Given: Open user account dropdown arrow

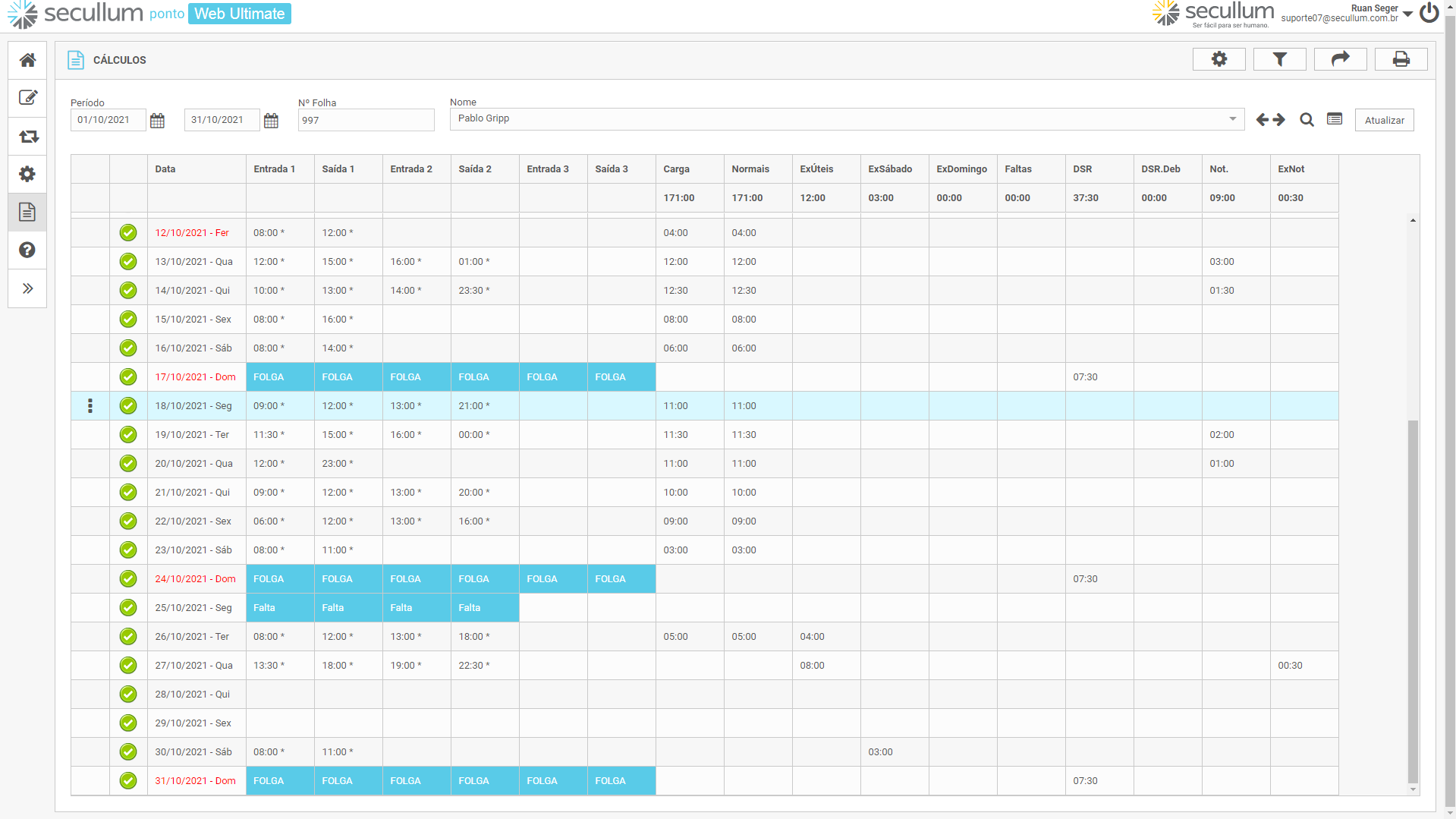Looking at the screenshot, I should pos(1407,14).
